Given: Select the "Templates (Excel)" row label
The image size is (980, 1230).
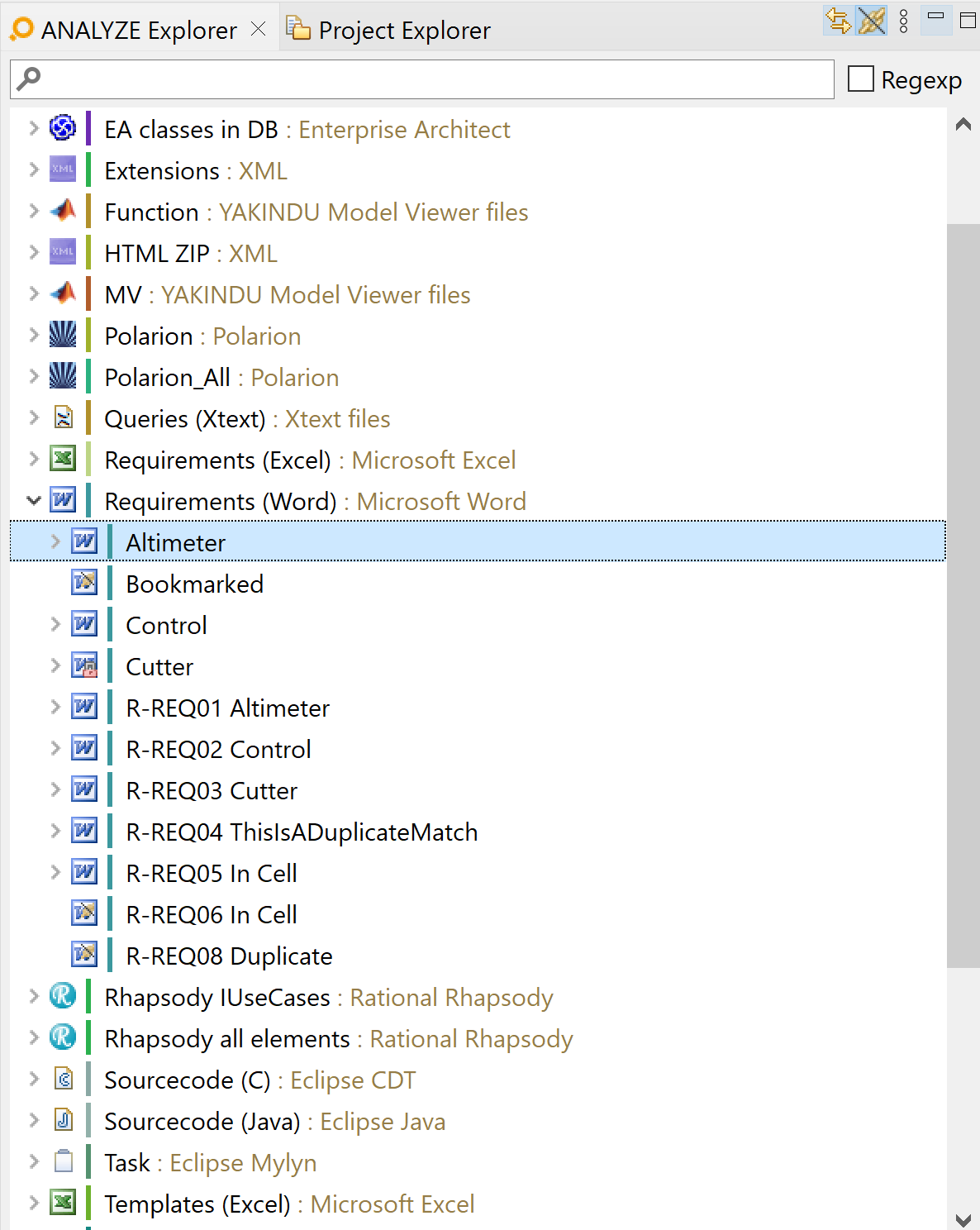Looking at the screenshot, I should pyautogui.click(x=197, y=1204).
